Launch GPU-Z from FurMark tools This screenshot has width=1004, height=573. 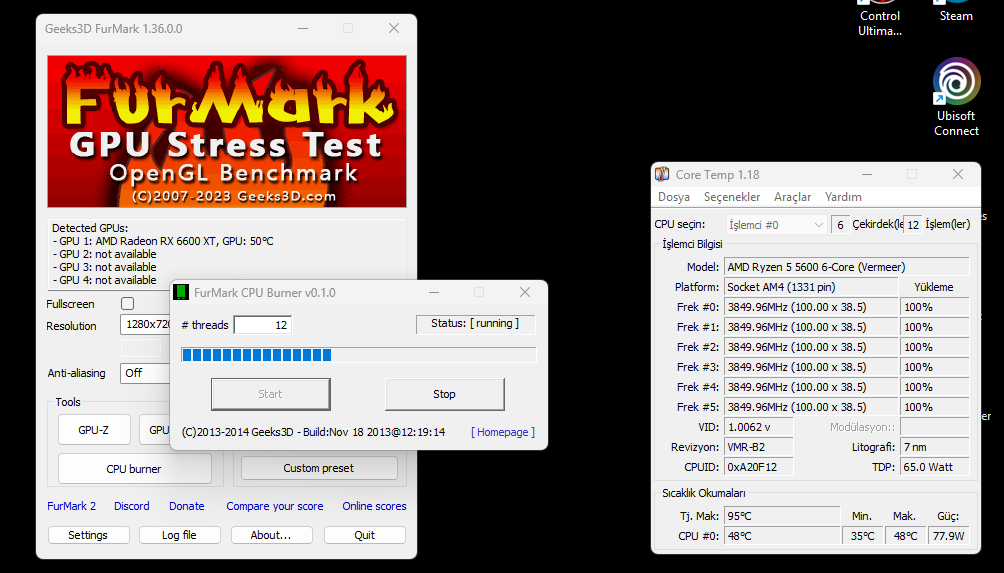click(93, 430)
